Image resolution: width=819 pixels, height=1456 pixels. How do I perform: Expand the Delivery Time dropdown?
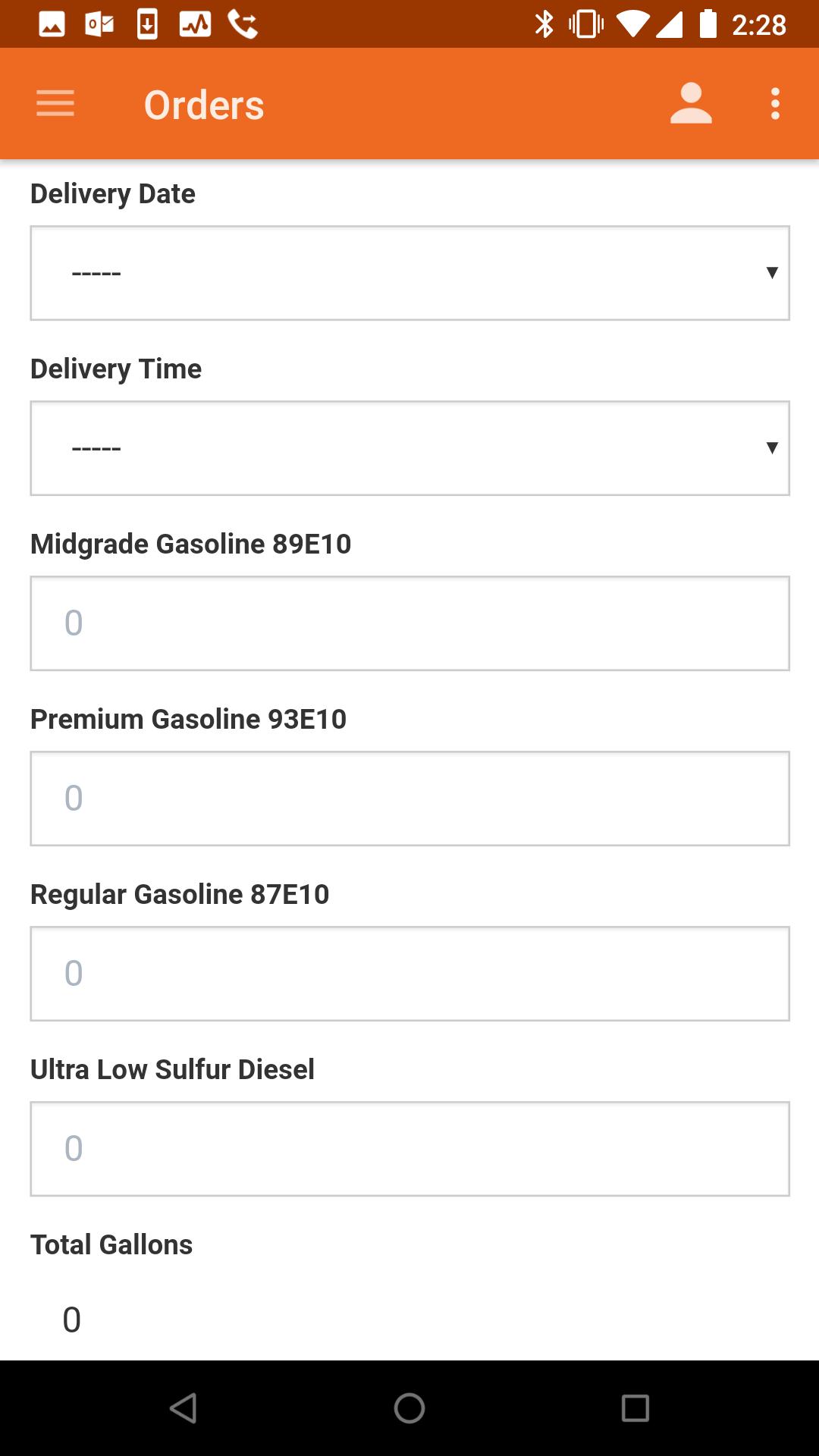[409, 448]
